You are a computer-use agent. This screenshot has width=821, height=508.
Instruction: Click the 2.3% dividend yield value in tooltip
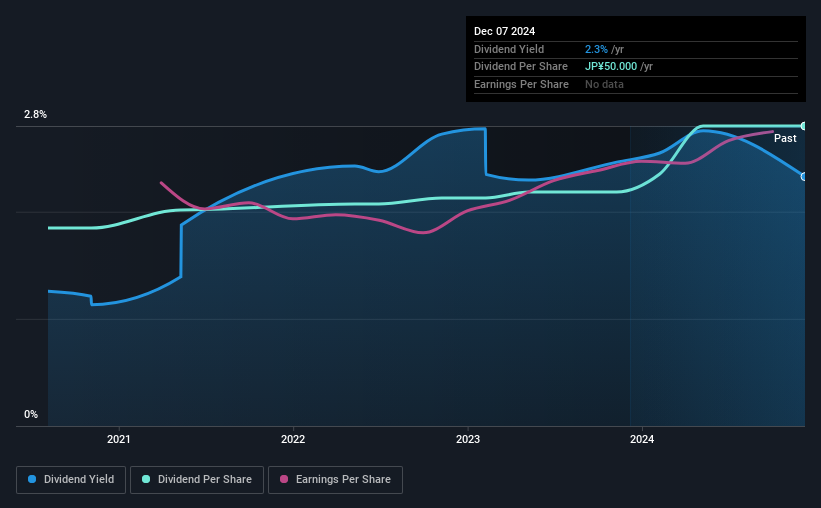point(596,49)
